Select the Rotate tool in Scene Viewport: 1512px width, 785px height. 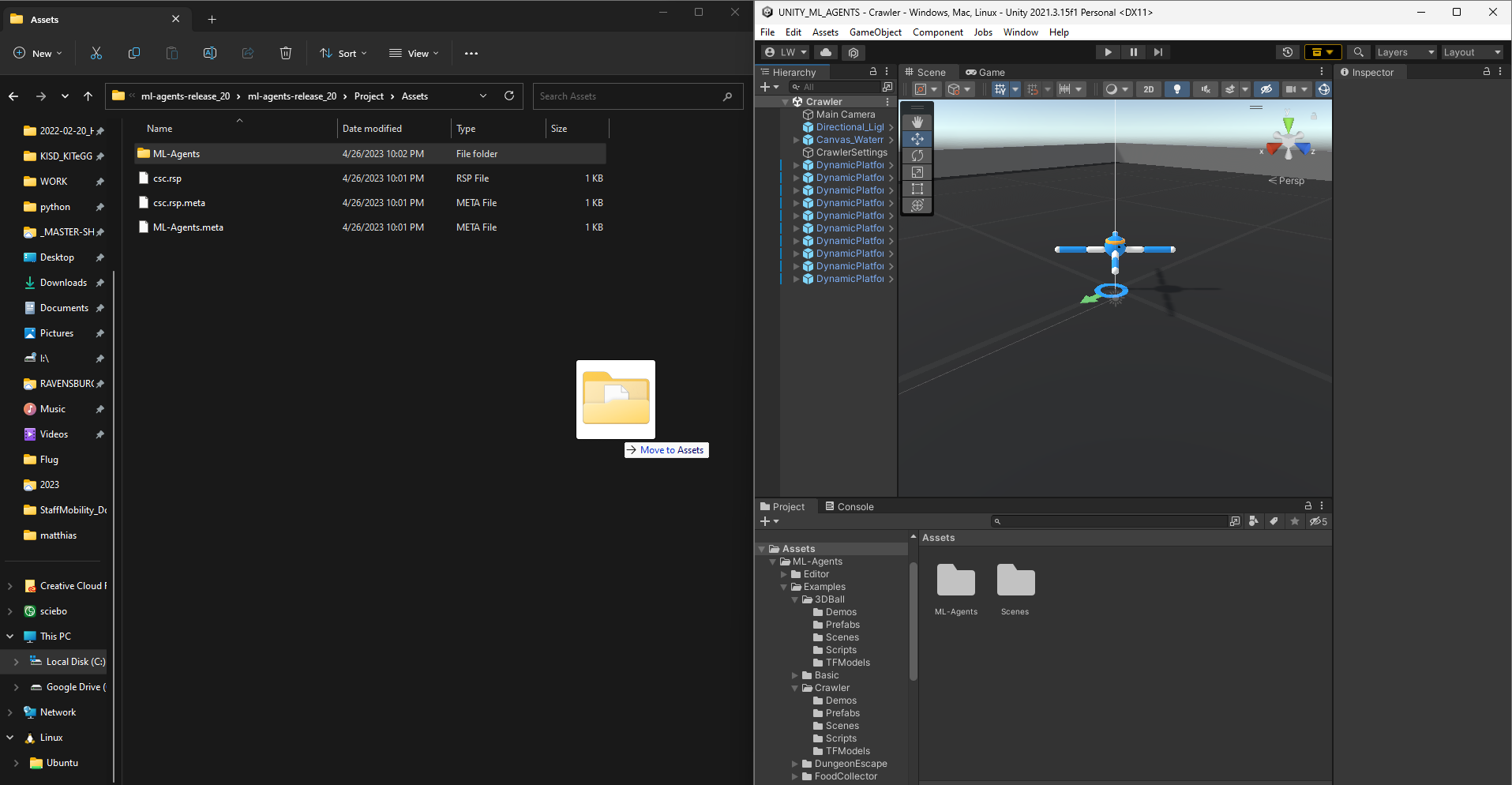(x=917, y=156)
